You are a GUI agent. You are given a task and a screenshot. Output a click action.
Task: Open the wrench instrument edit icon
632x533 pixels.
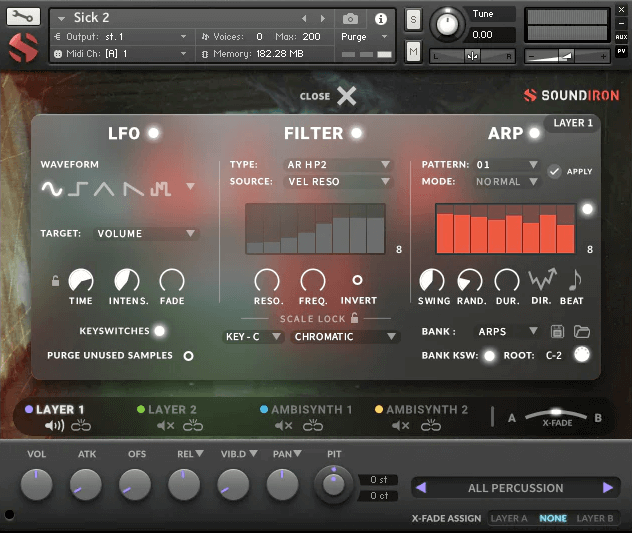(23, 17)
